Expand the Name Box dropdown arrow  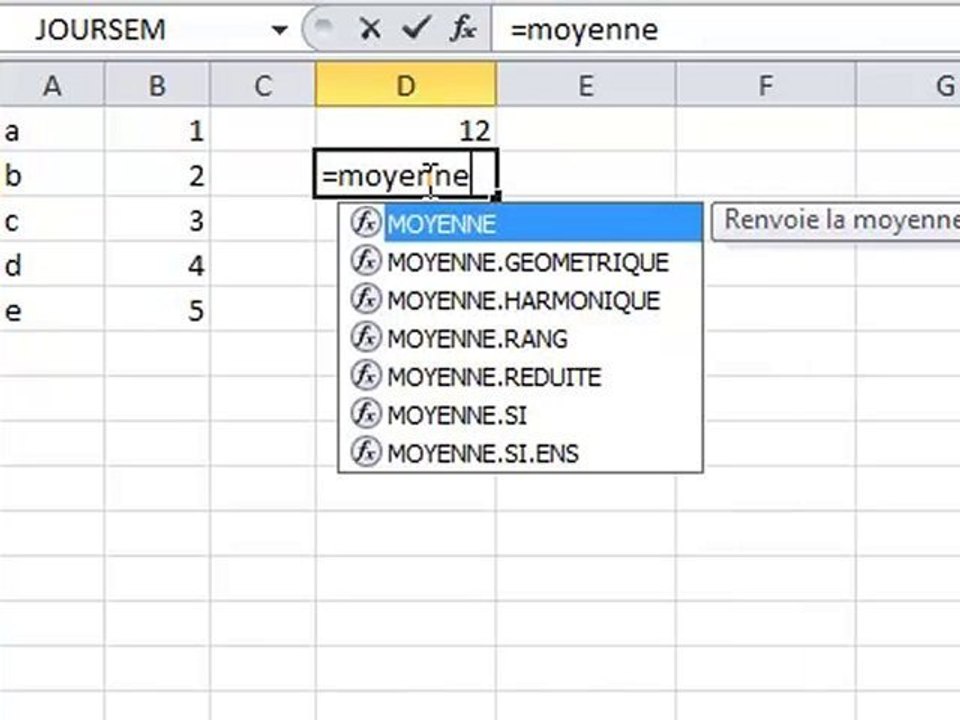[279, 29]
